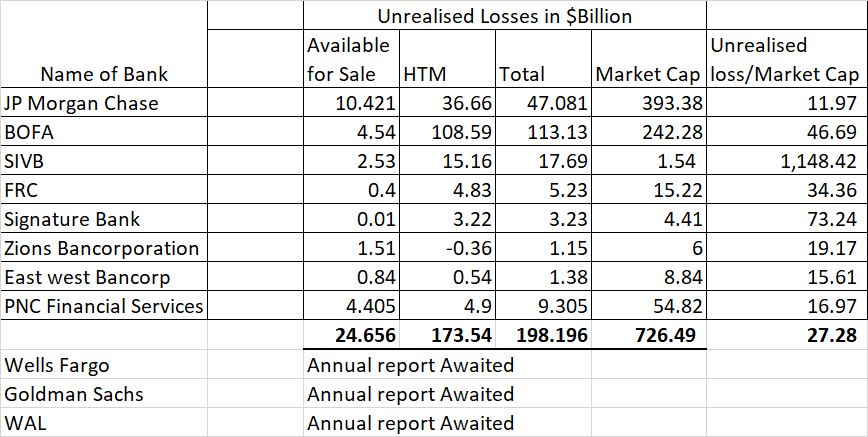The height and width of the screenshot is (437, 868).
Task: Select the Unrealised Losses in $Billion header
Action: 504,16
